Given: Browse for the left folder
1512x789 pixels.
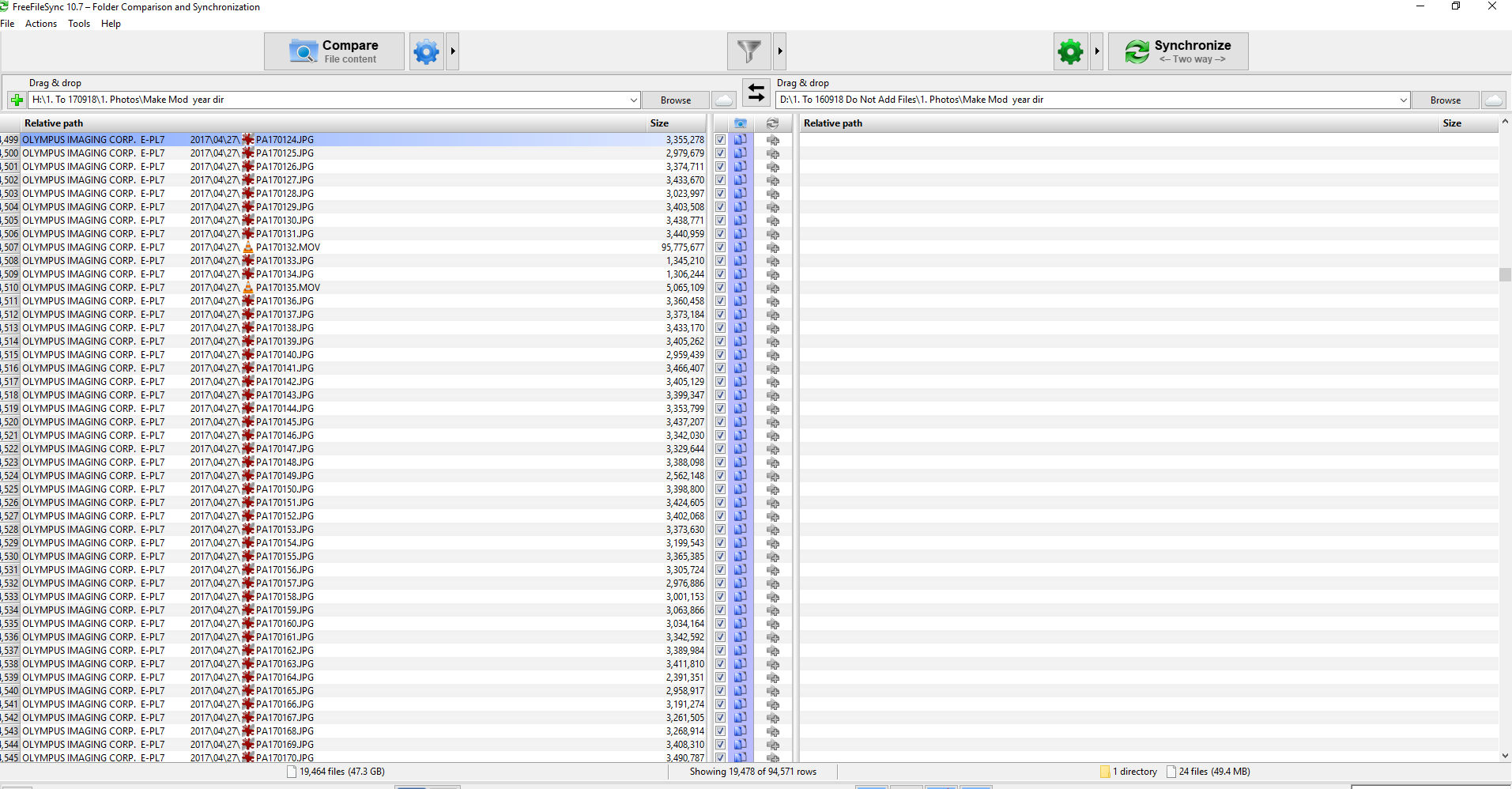Looking at the screenshot, I should point(676,100).
